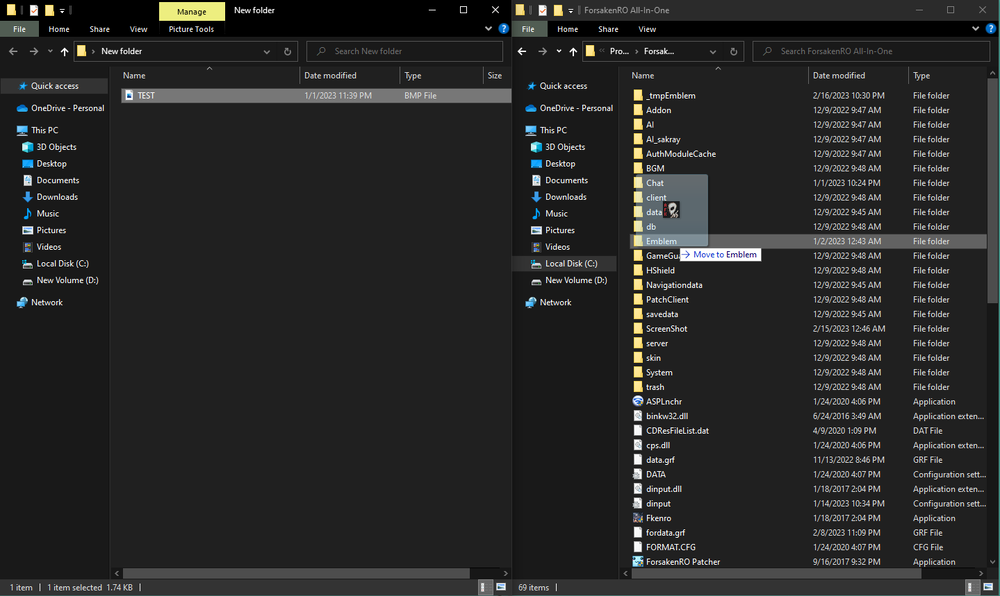Switch left window to large icons view

499,587
